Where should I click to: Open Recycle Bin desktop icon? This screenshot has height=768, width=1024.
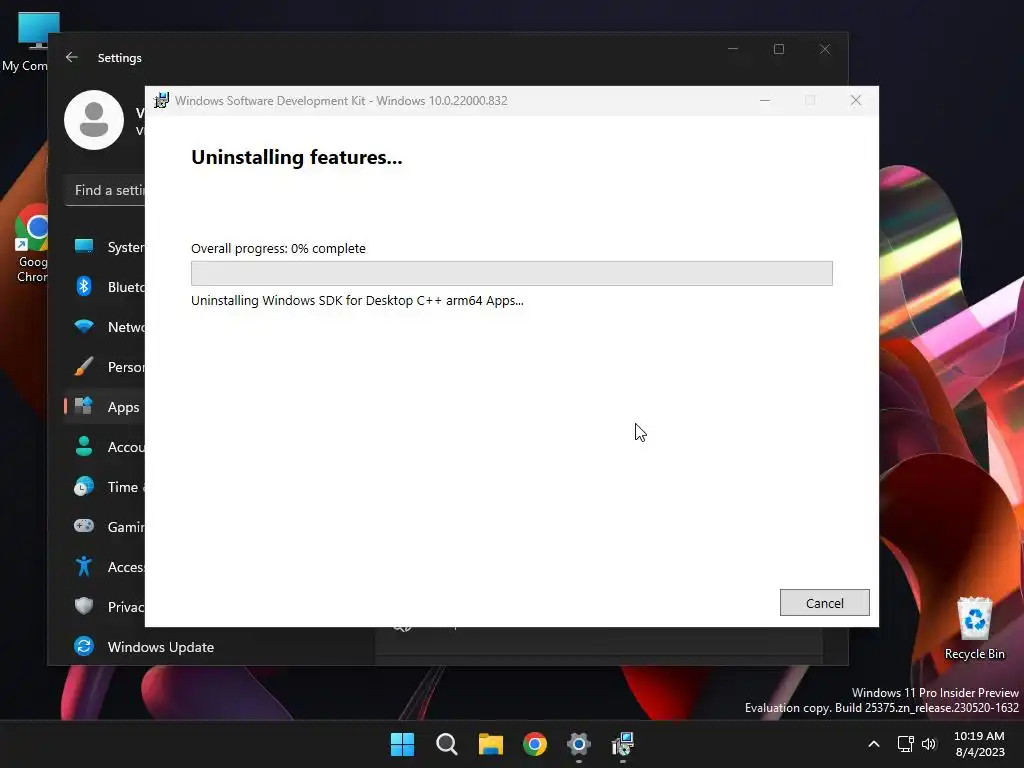click(x=974, y=629)
